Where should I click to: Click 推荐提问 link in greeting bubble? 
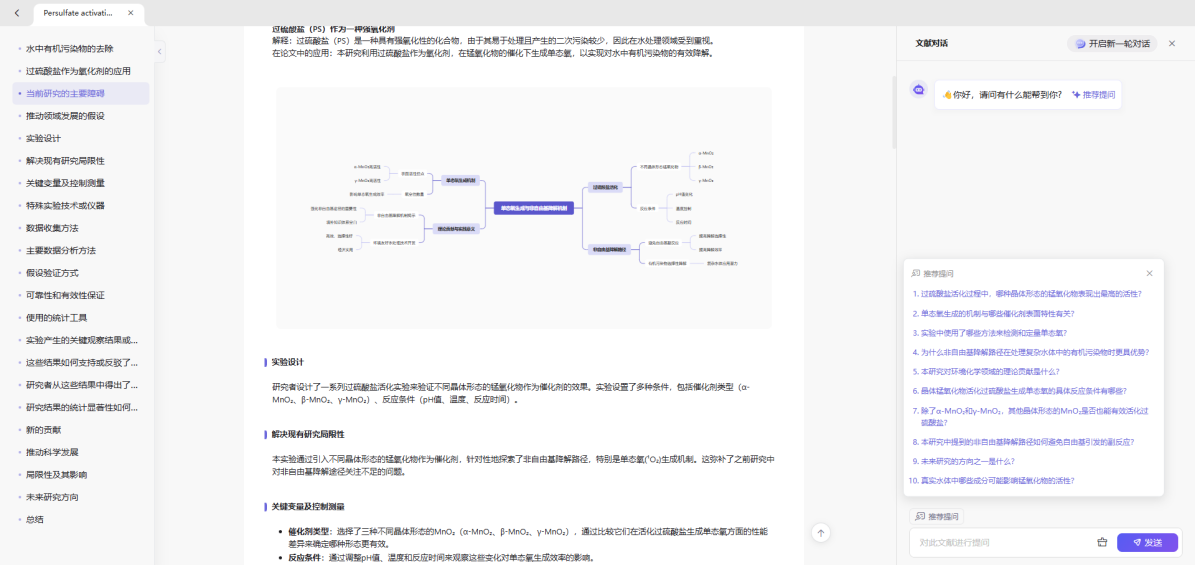tap(1093, 95)
